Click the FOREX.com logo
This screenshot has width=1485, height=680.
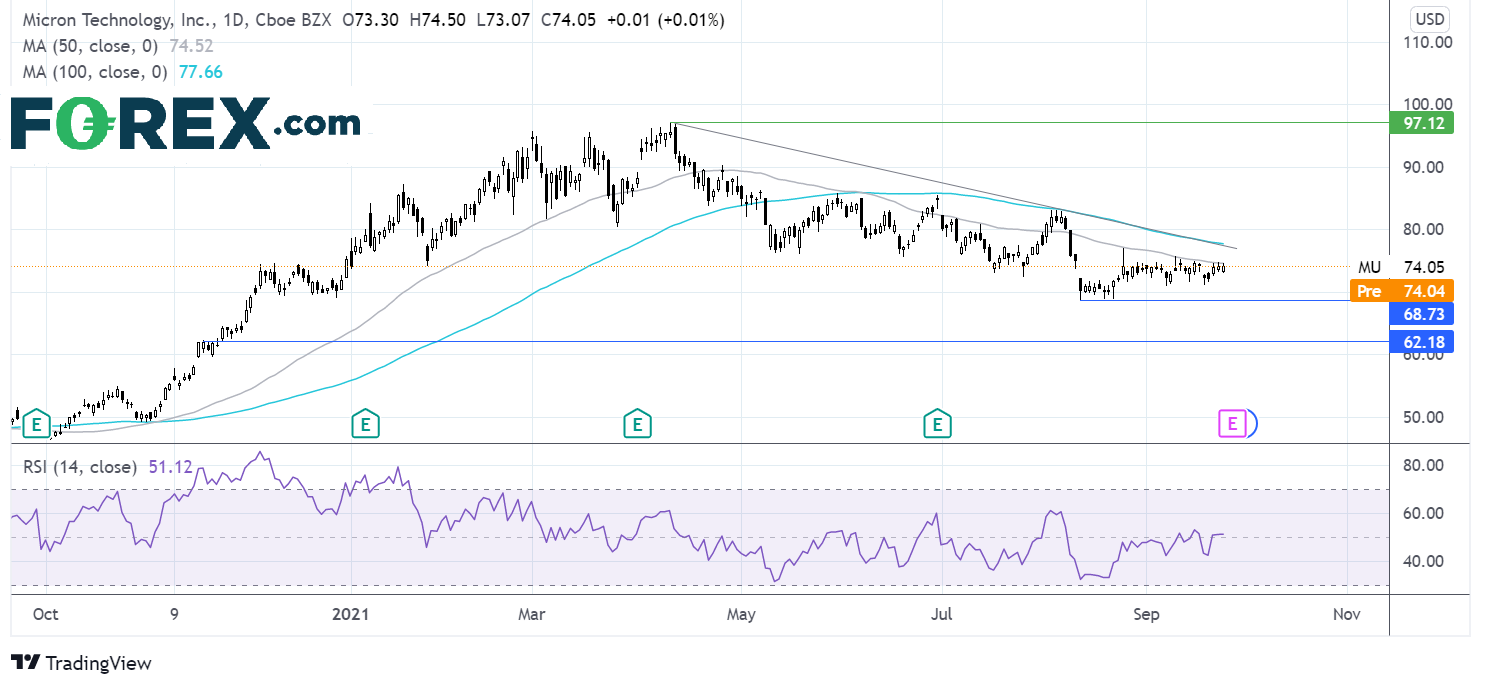tap(185, 123)
